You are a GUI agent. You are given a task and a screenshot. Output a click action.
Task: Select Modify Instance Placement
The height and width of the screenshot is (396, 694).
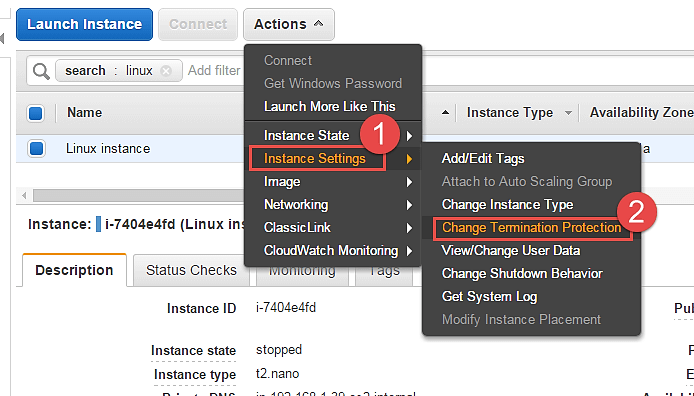(521, 319)
